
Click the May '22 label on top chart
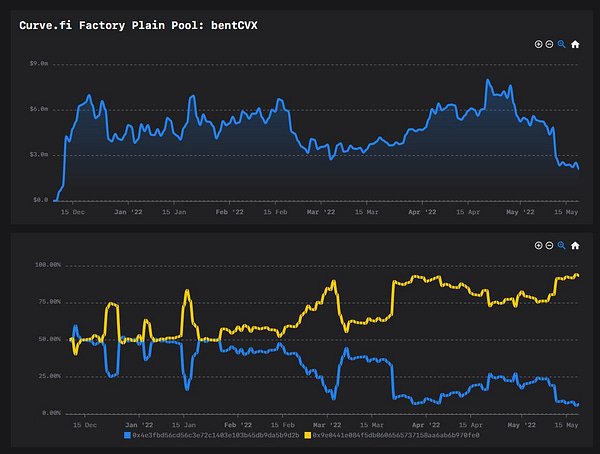coord(520,212)
